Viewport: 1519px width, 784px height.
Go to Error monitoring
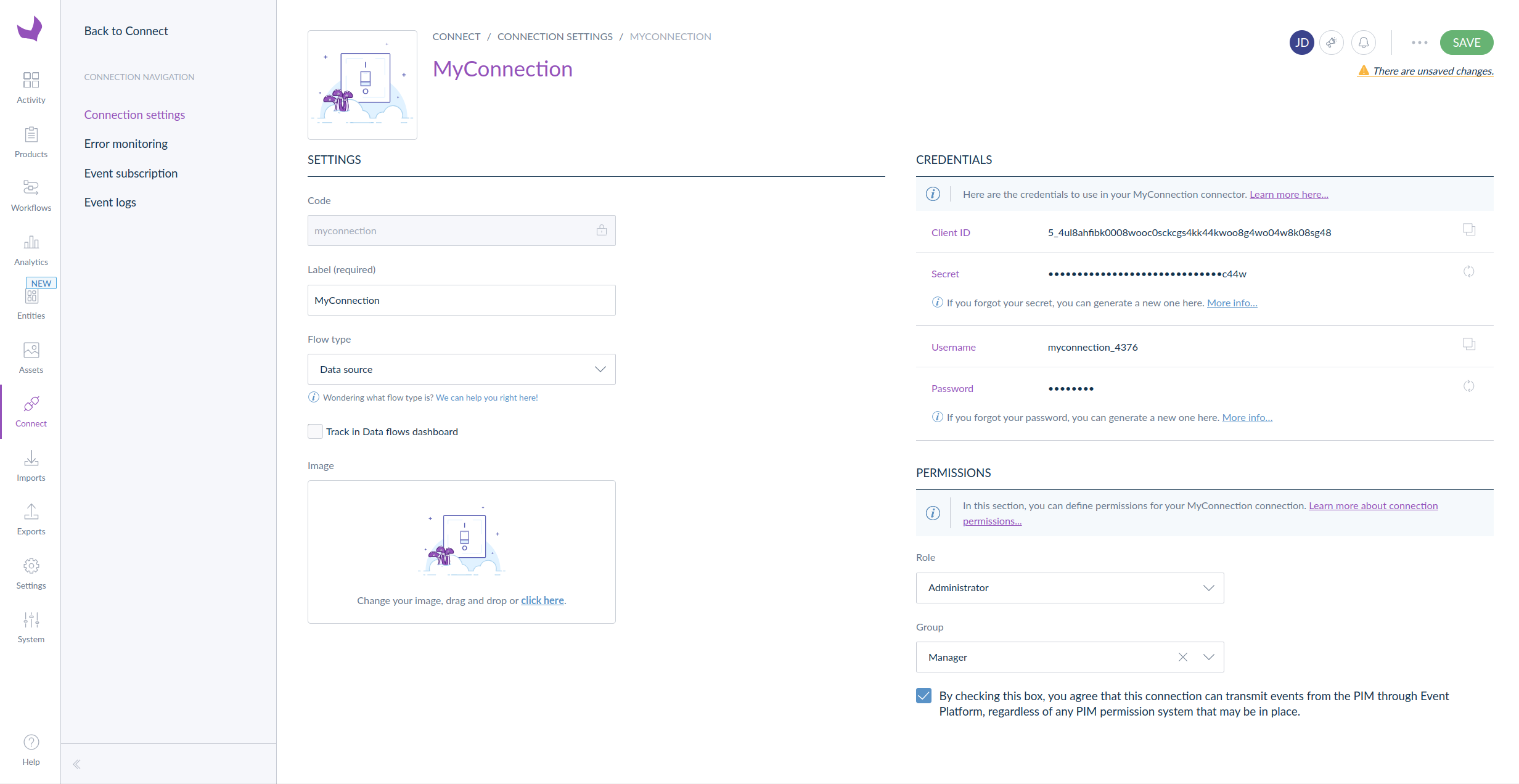pyautogui.click(x=126, y=143)
